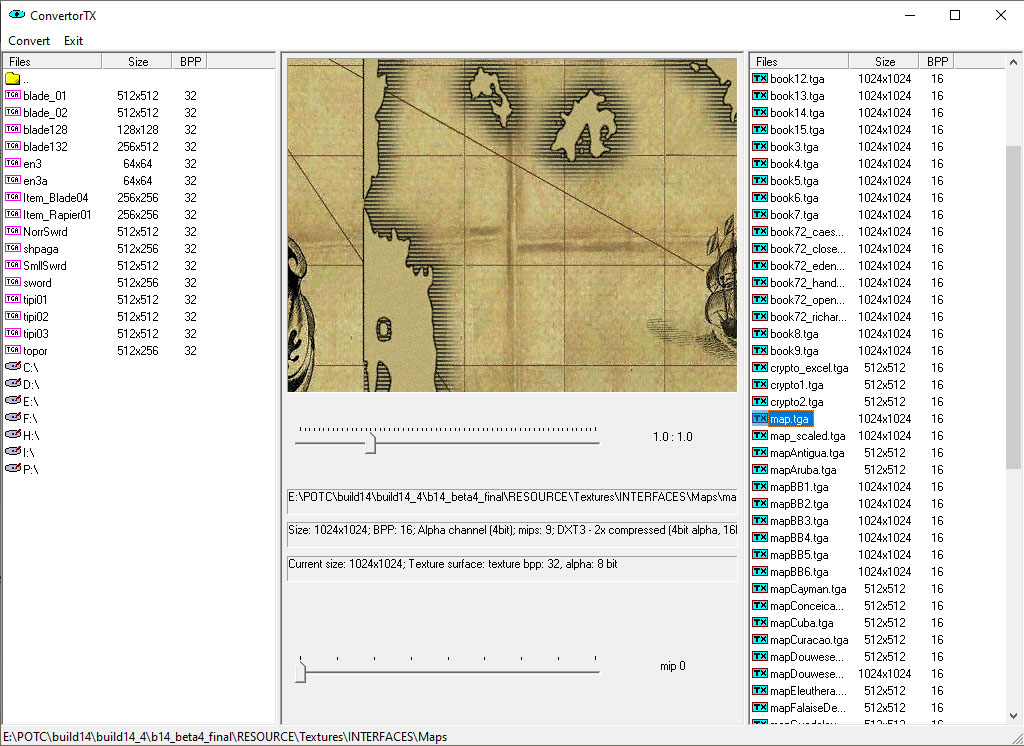Click the E:\ drive icon
1024x746 pixels.
click(12, 400)
